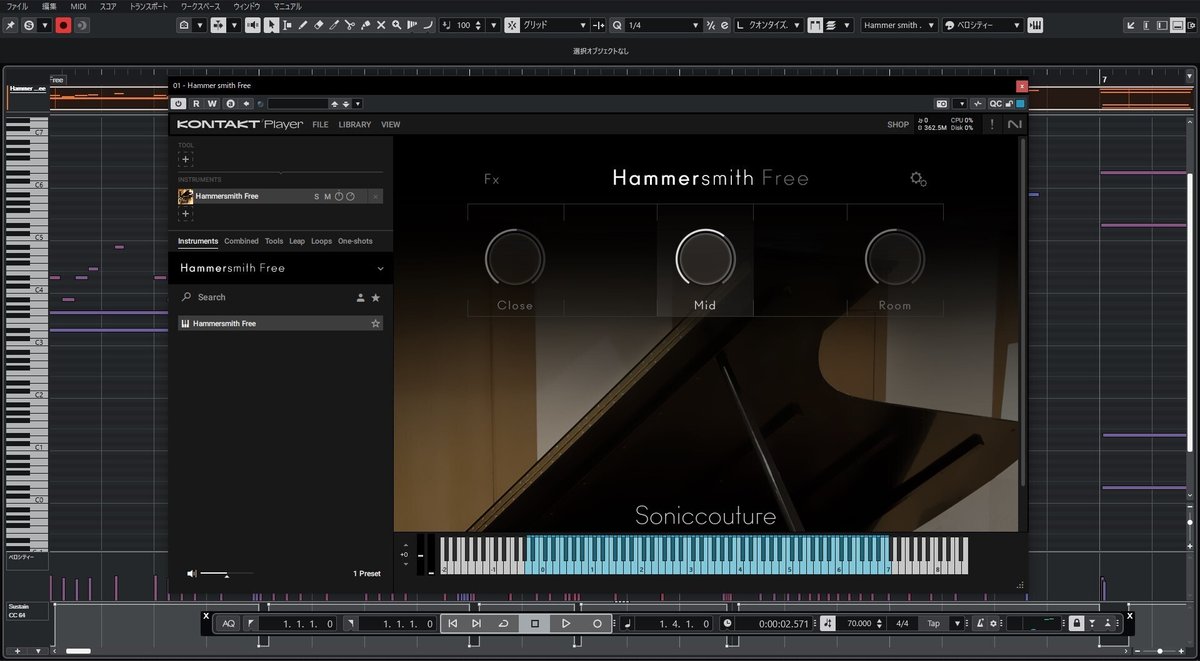Select the Object Selection arrow tool

pyautogui.click(x=271, y=24)
